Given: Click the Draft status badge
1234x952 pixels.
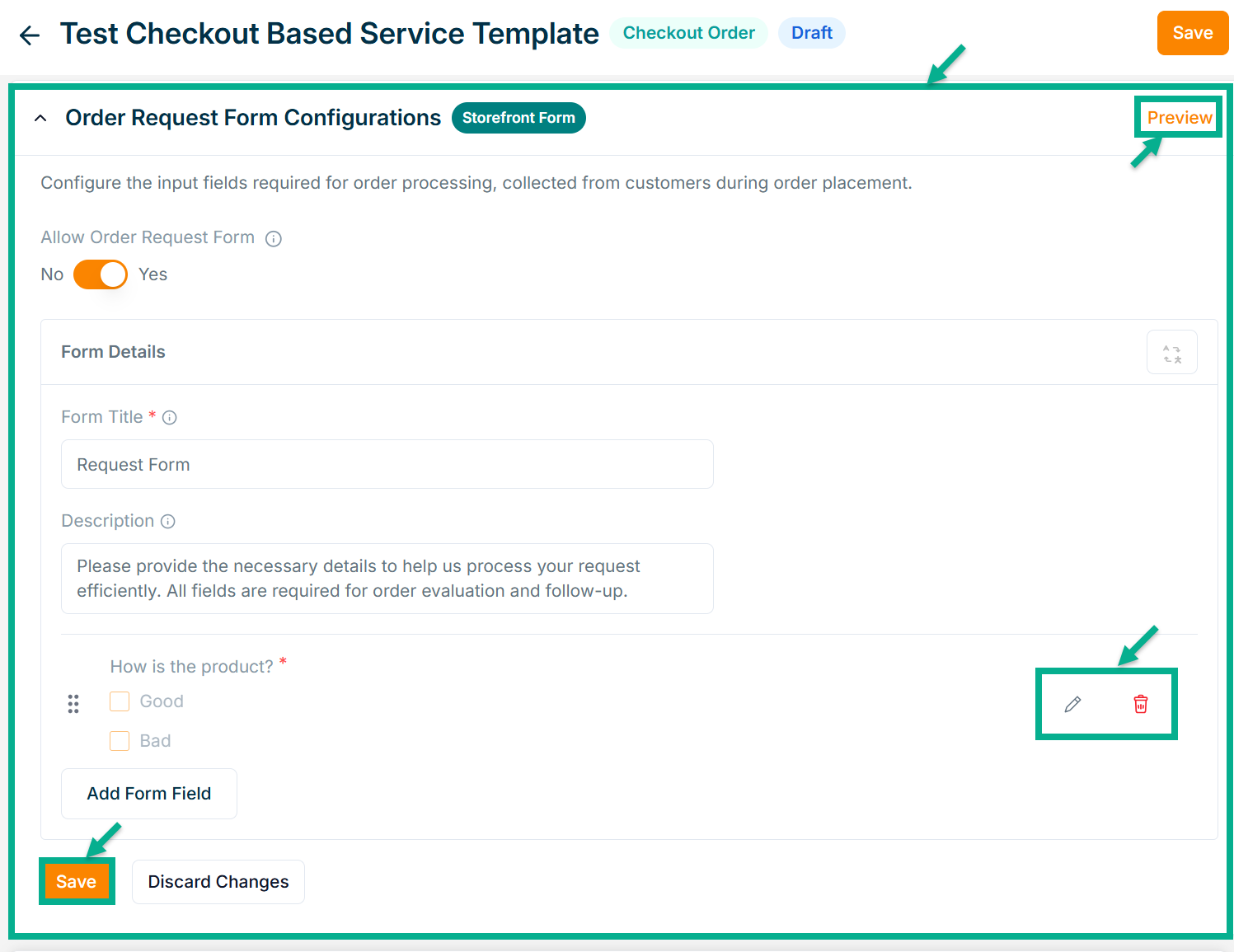Looking at the screenshot, I should (811, 33).
